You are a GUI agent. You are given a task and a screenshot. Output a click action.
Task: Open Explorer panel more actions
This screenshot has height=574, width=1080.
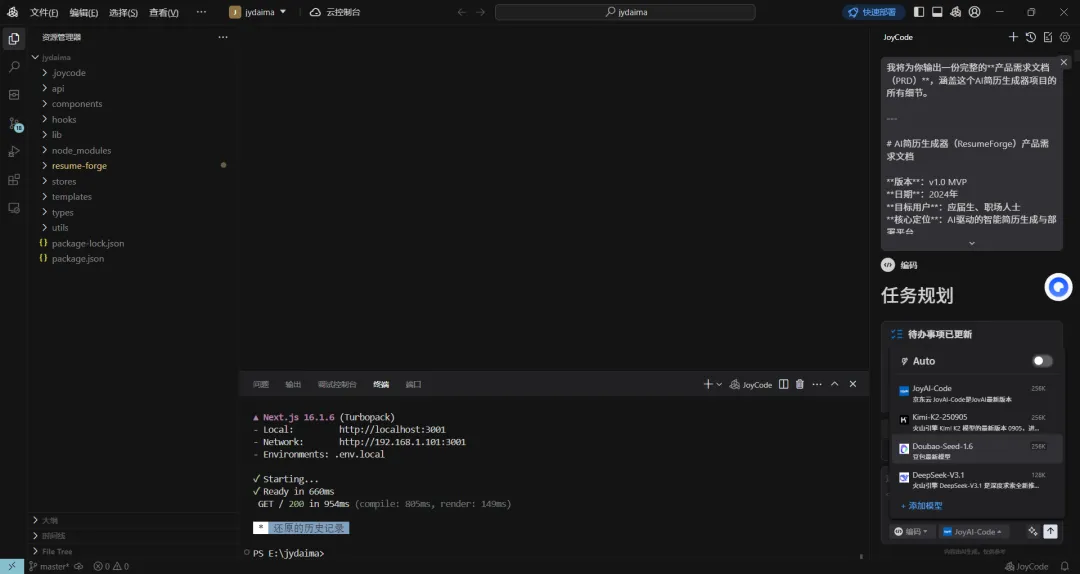tap(222, 37)
